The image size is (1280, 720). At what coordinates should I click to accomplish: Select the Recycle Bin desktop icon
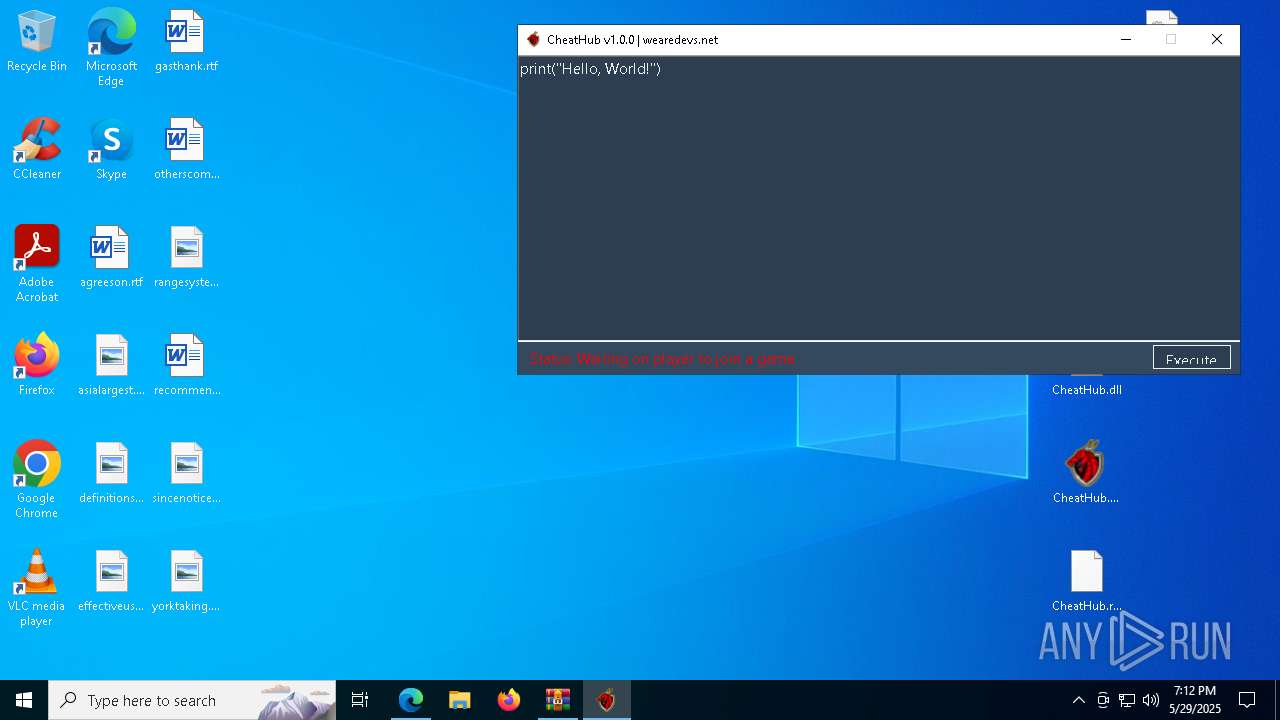coord(37,42)
